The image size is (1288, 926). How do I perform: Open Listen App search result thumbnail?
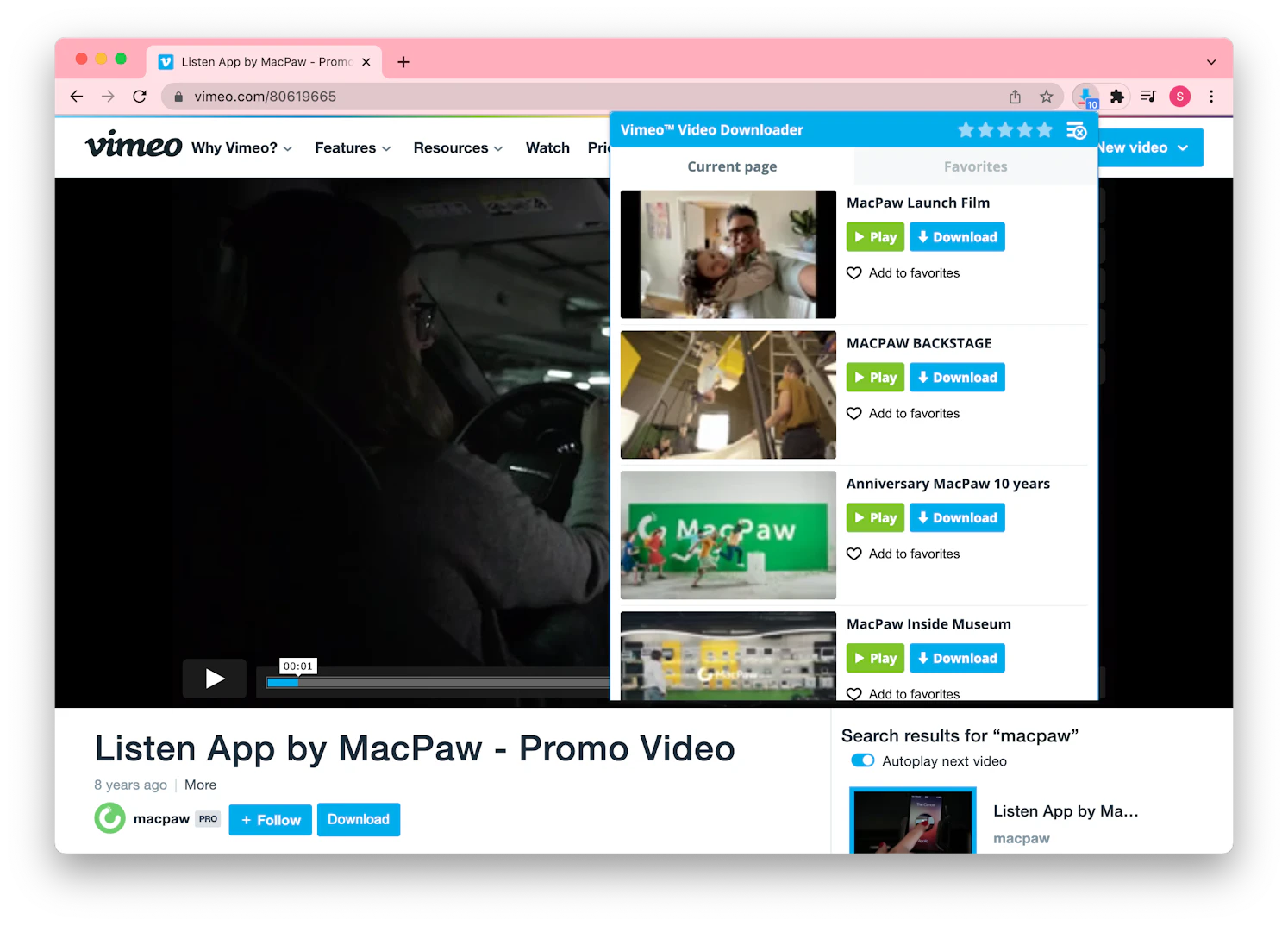click(x=913, y=820)
